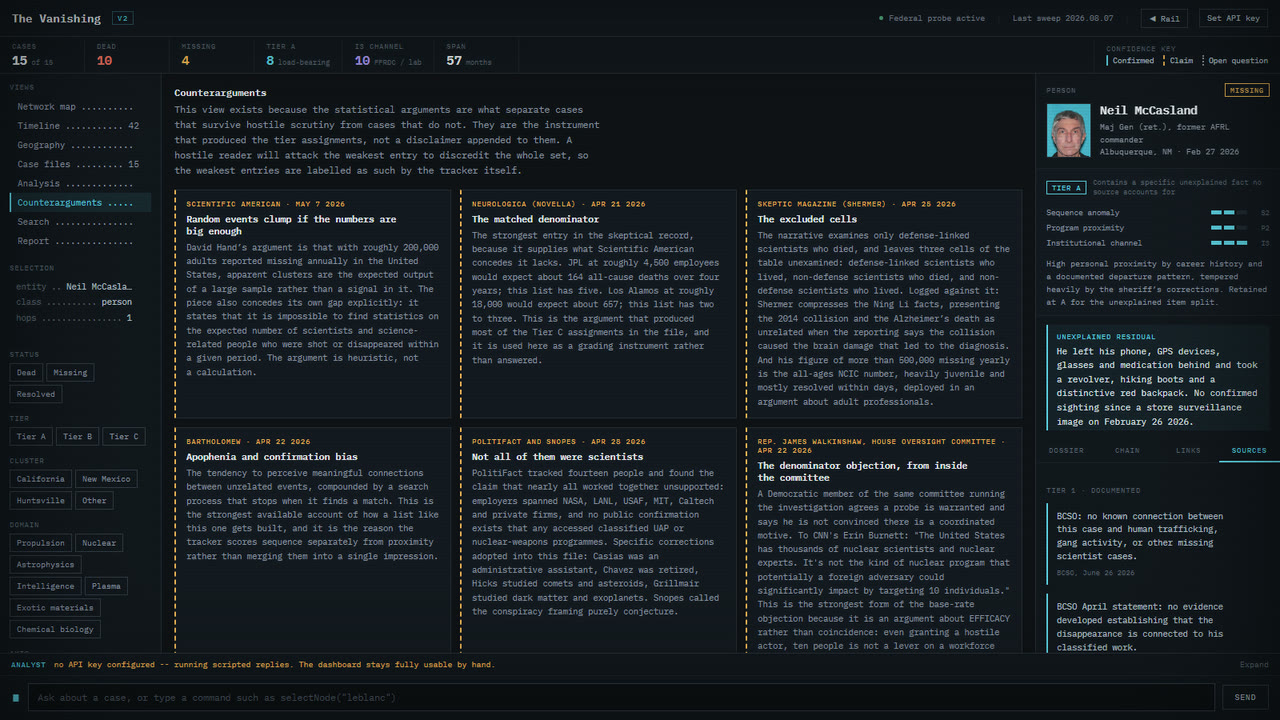The image size is (1280, 720).
Task: Filter by Chemical biology domain
Action: (x=55, y=629)
